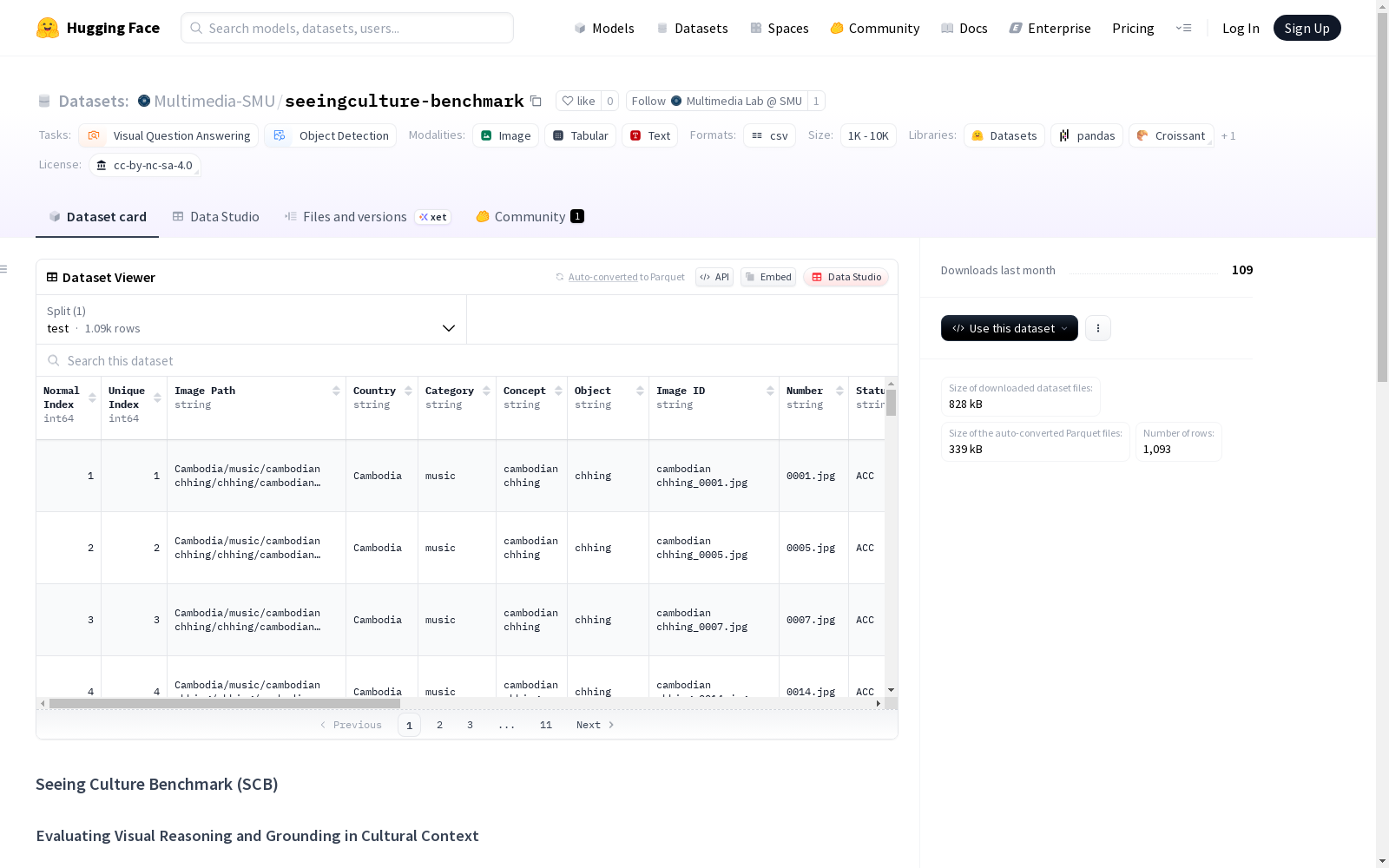Switch to the Files and versions tab
The image size is (1389, 868).
click(x=367, y=217)
